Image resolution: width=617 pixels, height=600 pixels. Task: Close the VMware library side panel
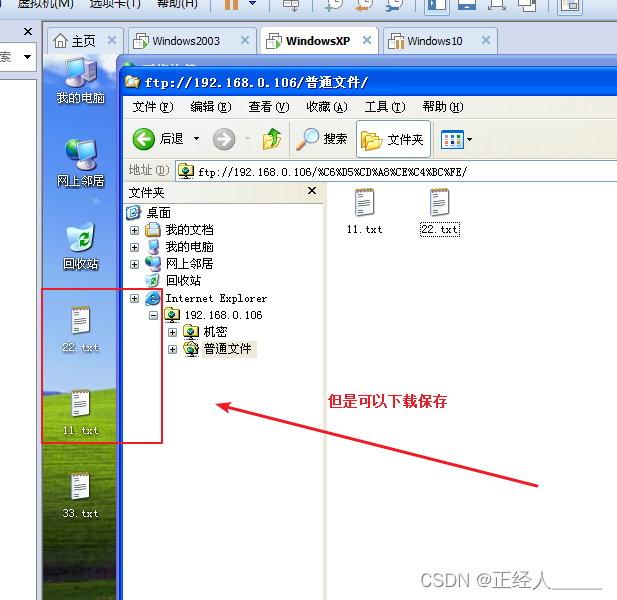point(28,31)
